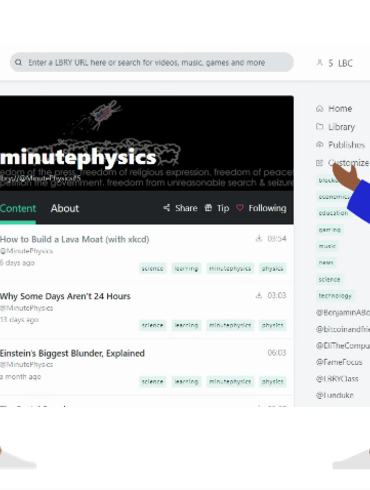The image size is (370, 490).
Task: Select the economics sidebar tag
Action: pos(334,197)
